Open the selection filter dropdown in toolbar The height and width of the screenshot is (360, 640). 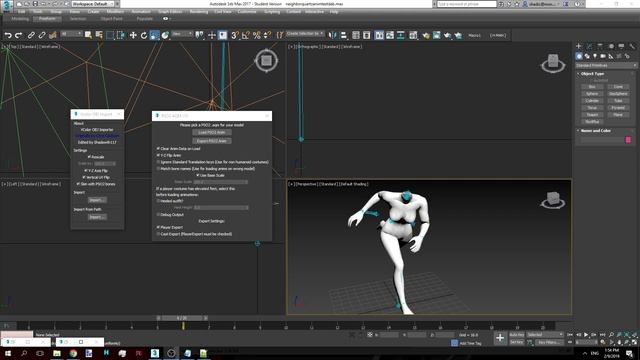(71, 34)
